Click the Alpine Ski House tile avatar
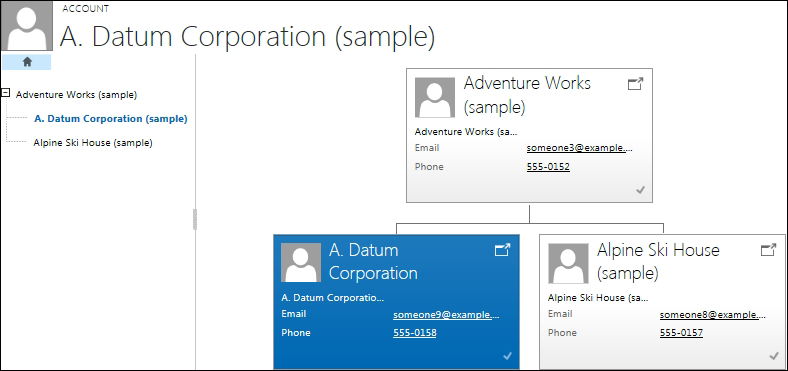Viewport: 788px width, 371px height. coord(568,263)
